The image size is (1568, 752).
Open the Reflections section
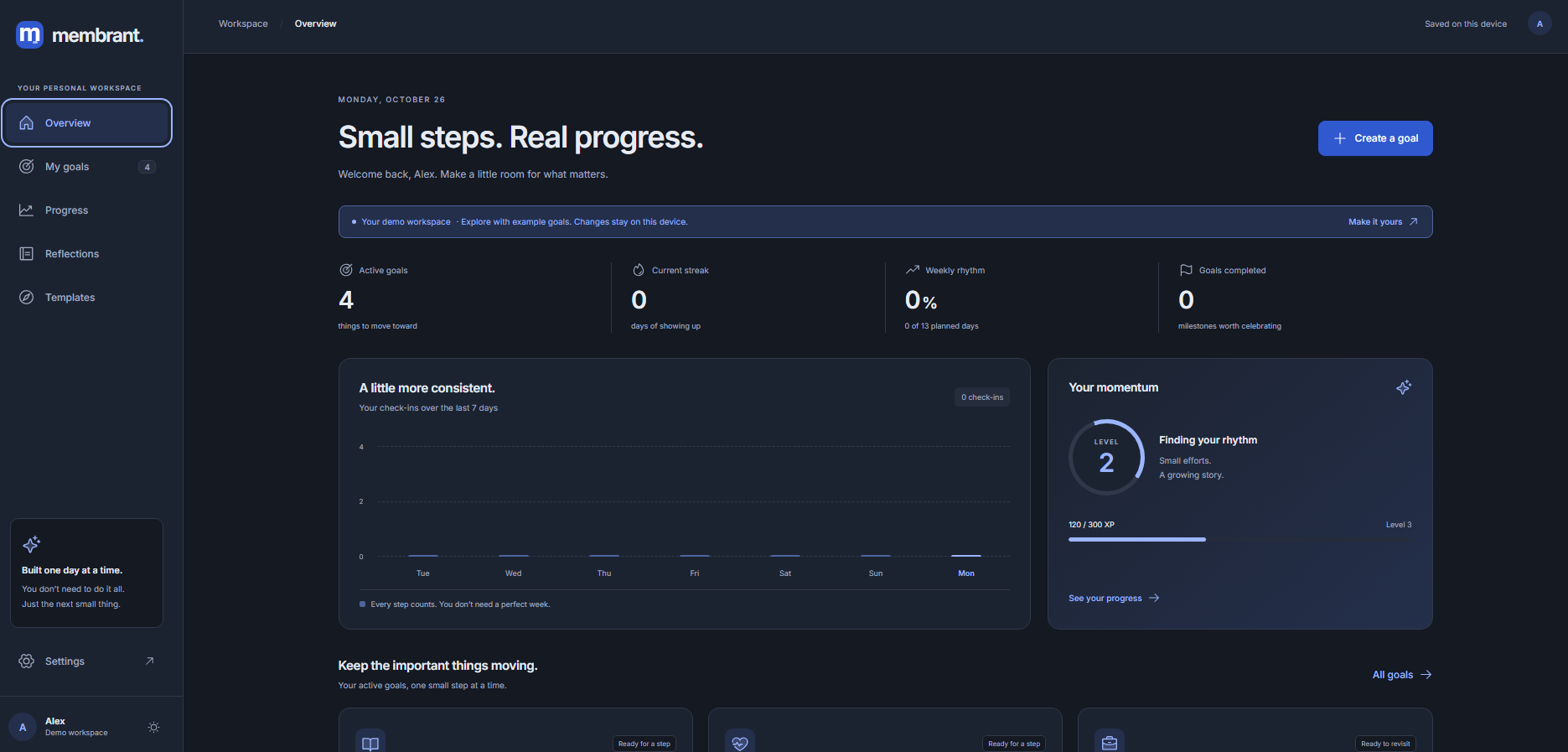click(87, 254)
